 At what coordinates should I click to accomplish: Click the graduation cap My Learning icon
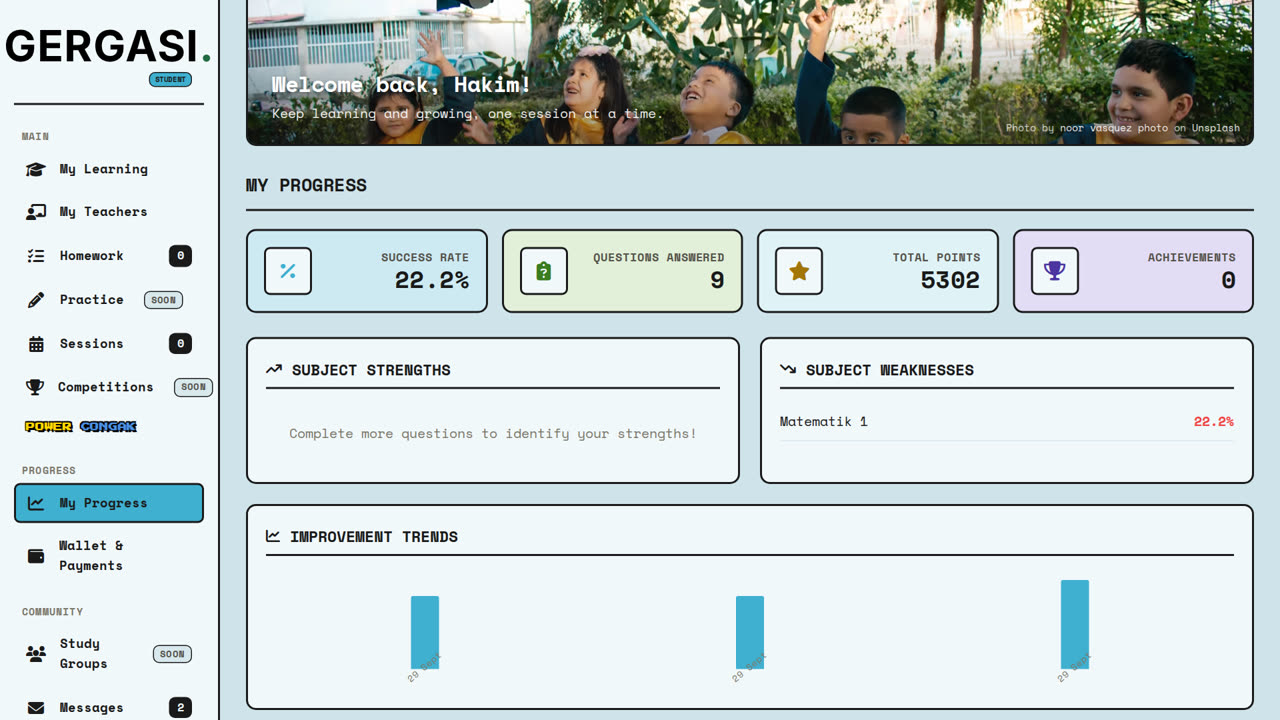[x=36, y=169]
